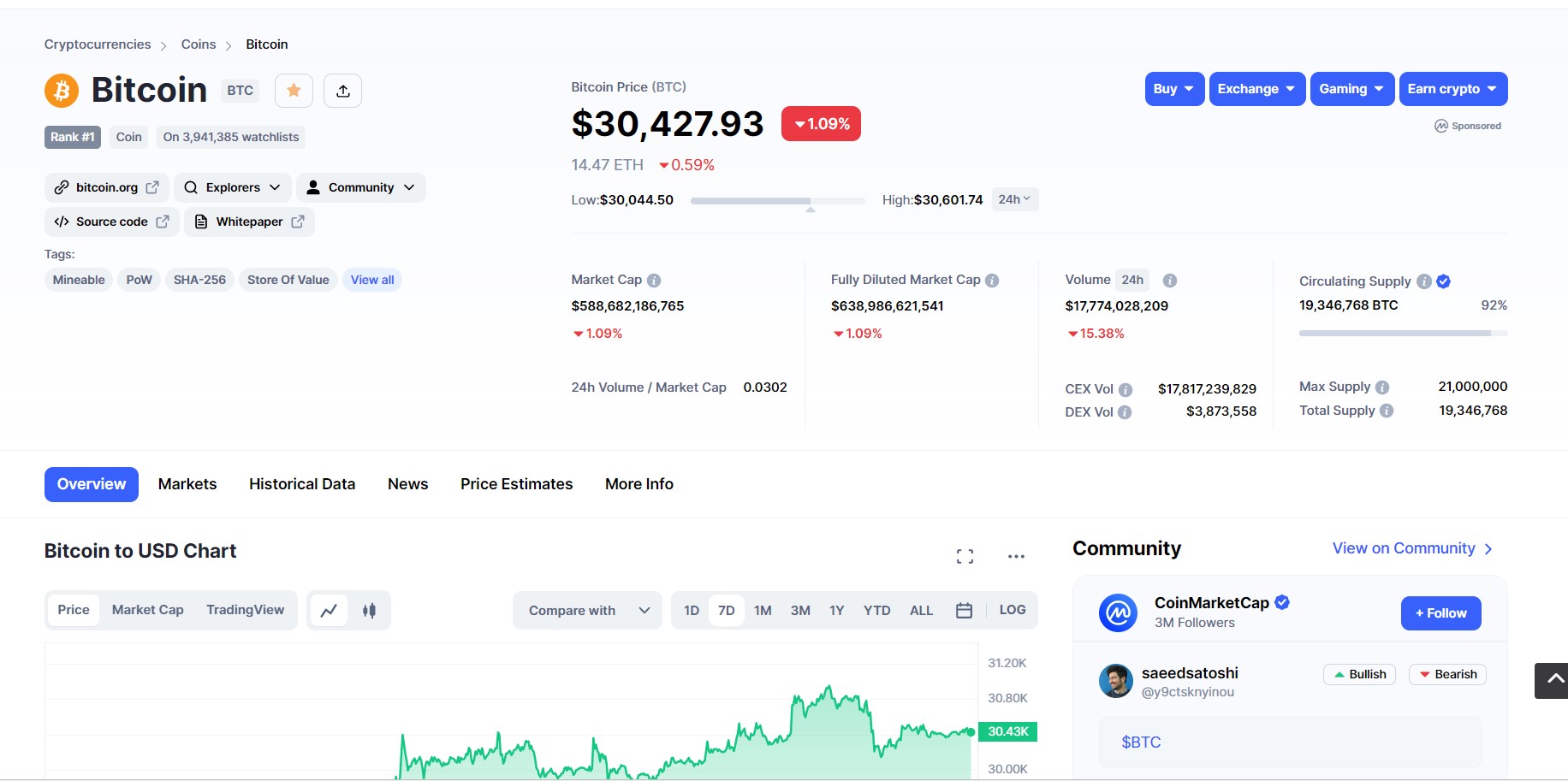Screen dimensions: 1568x781
Task: Click the DEX Vol info icon
Action: [1125, 412]
